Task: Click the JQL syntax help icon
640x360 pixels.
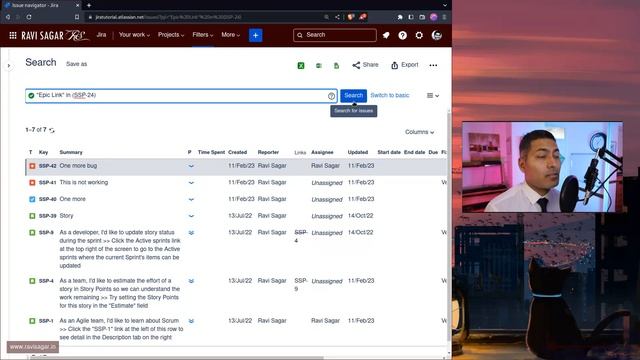Action: point(331,96)
